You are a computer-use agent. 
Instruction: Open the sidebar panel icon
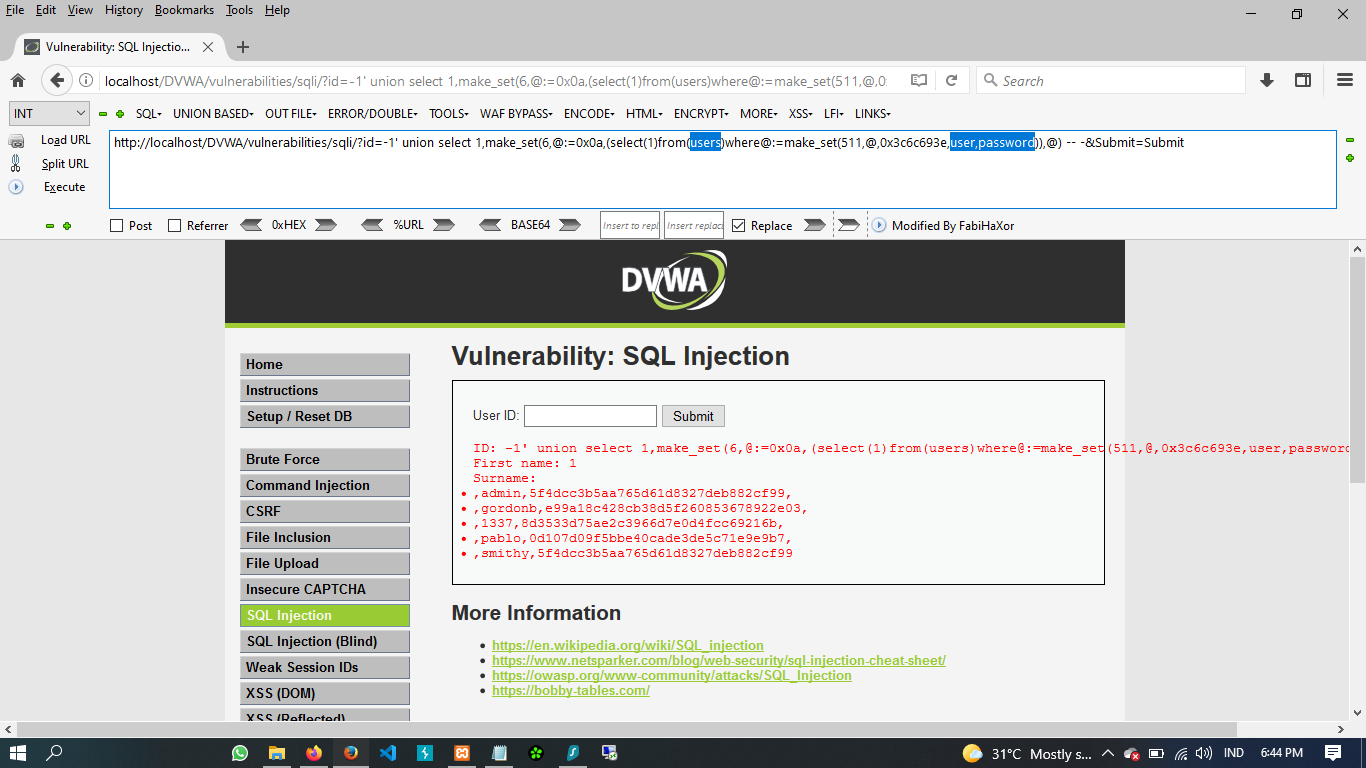pos(1303,81)
